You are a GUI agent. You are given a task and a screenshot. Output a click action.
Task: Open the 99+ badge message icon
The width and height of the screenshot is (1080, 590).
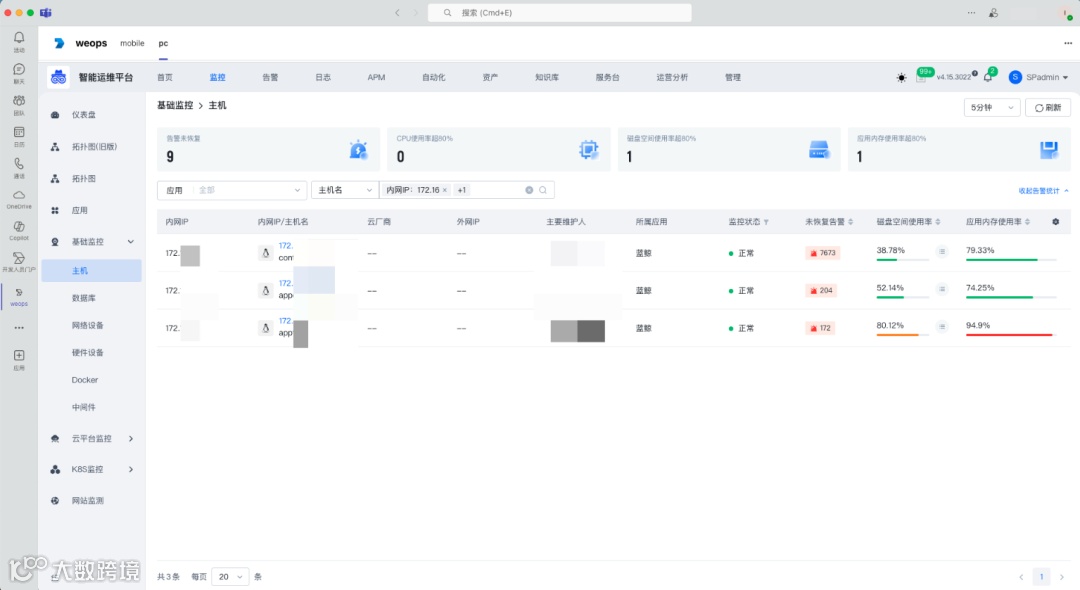coord(922,76)
